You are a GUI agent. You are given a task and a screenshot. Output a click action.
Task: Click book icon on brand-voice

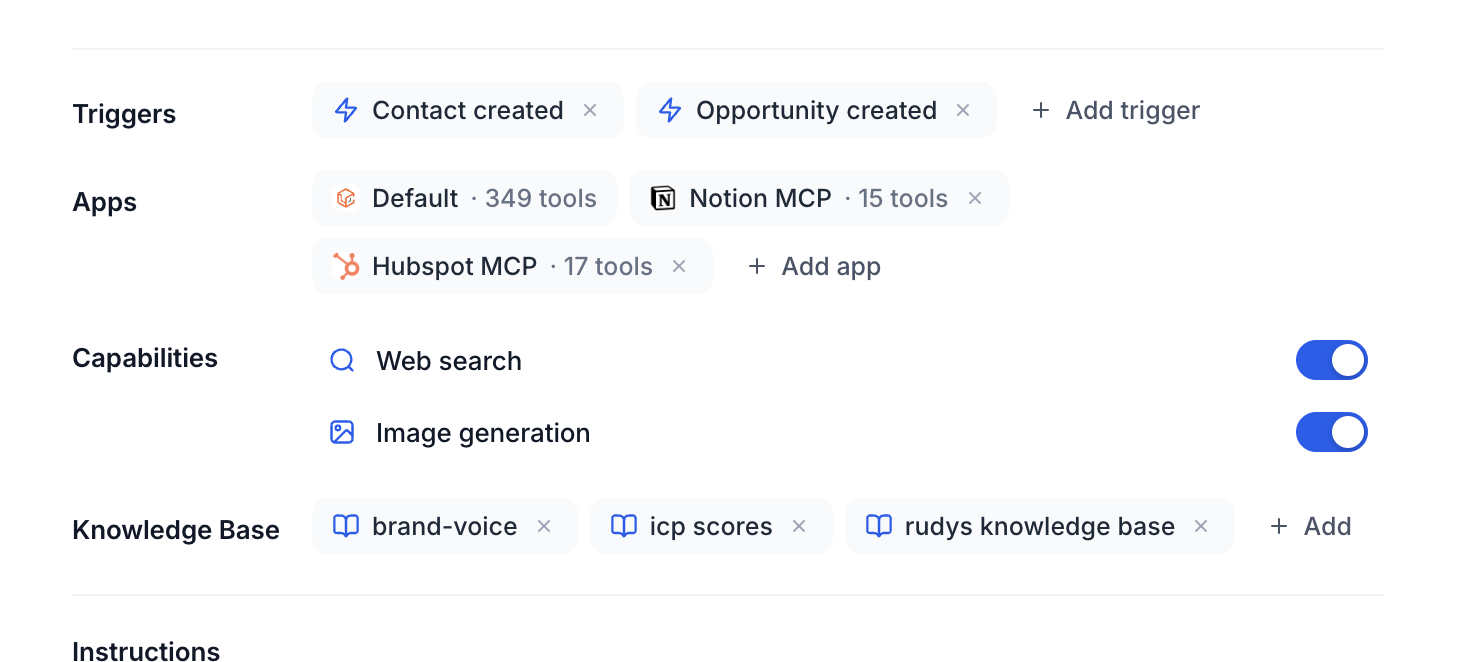(346, 526)
